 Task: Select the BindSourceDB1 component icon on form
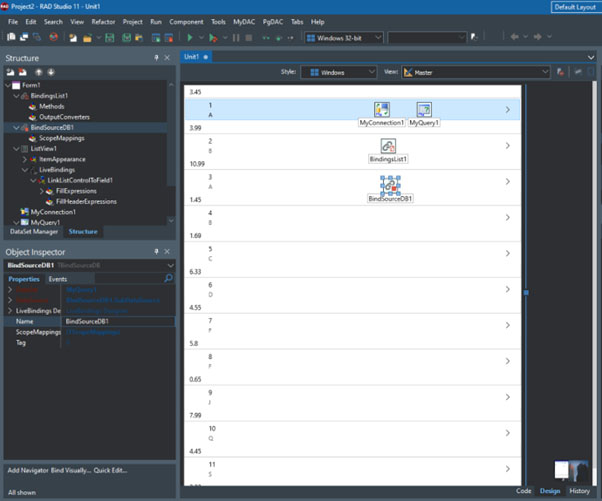pyautogui.click(x=390, y=185)
